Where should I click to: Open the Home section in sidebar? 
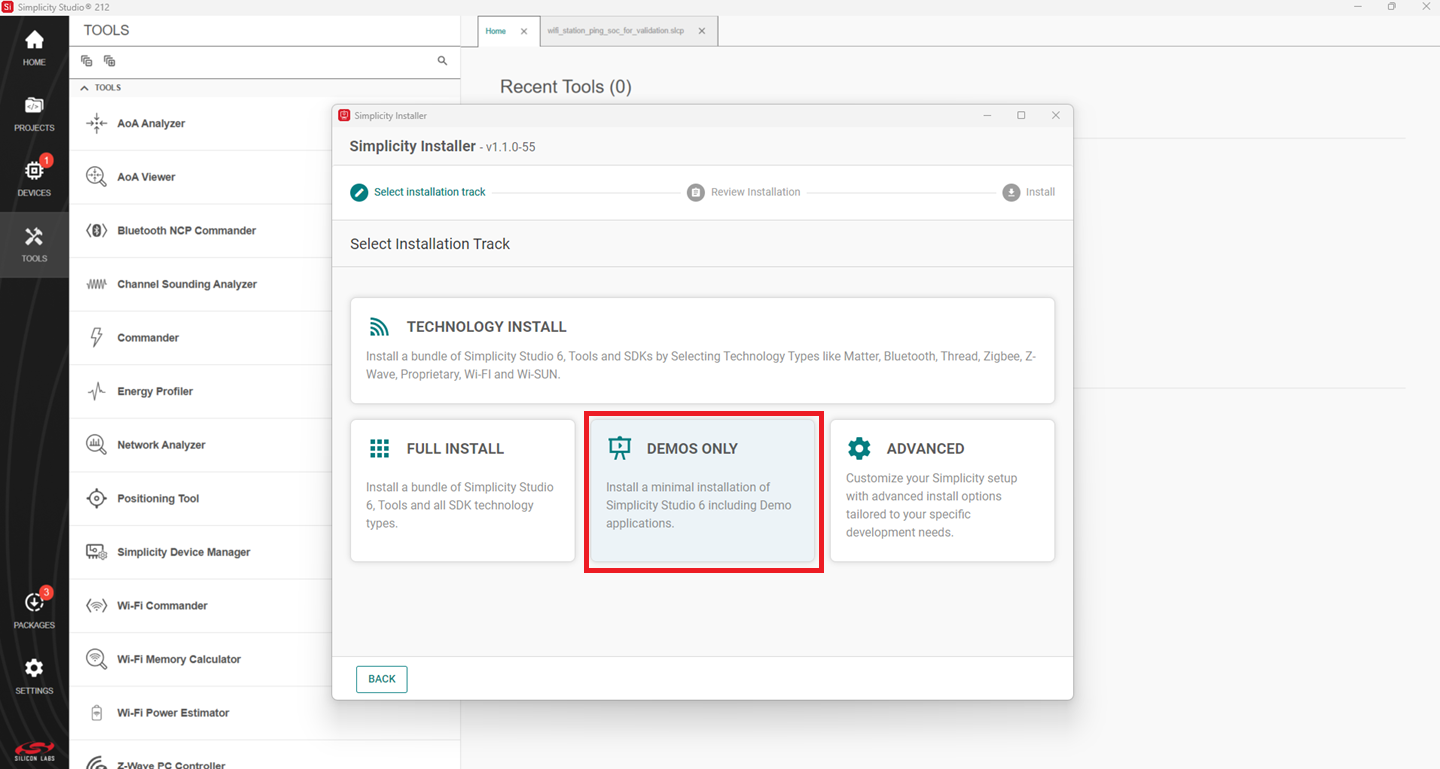click(x=34, y=47)
